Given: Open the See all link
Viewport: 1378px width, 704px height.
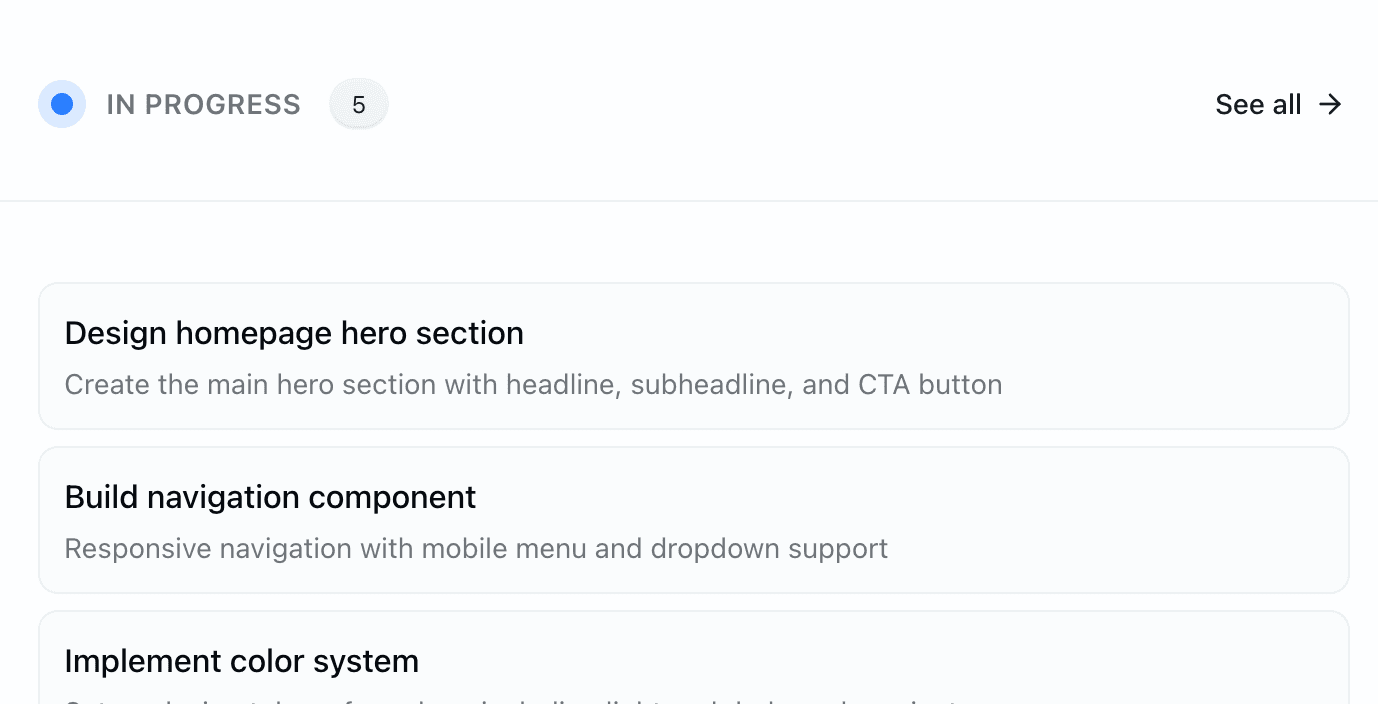Looking at the screenshot, I should pos(1258,104).
